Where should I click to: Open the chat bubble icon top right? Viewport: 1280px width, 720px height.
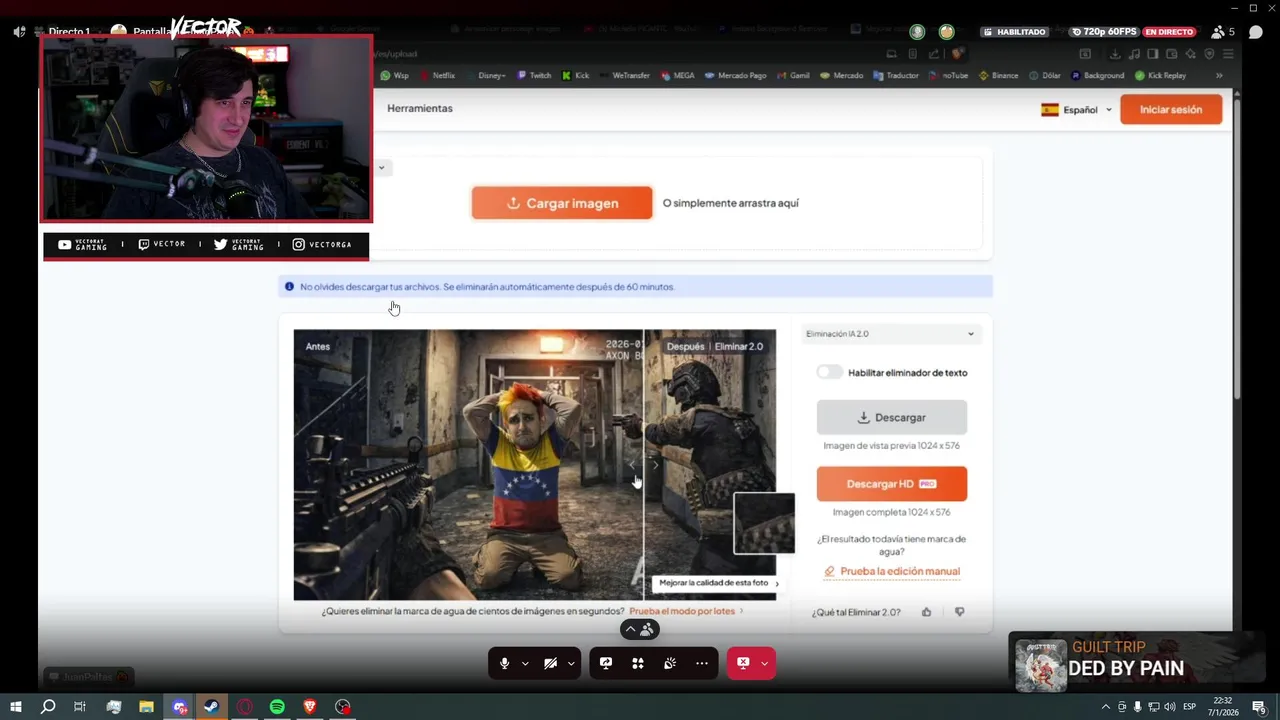[1255, 32]
